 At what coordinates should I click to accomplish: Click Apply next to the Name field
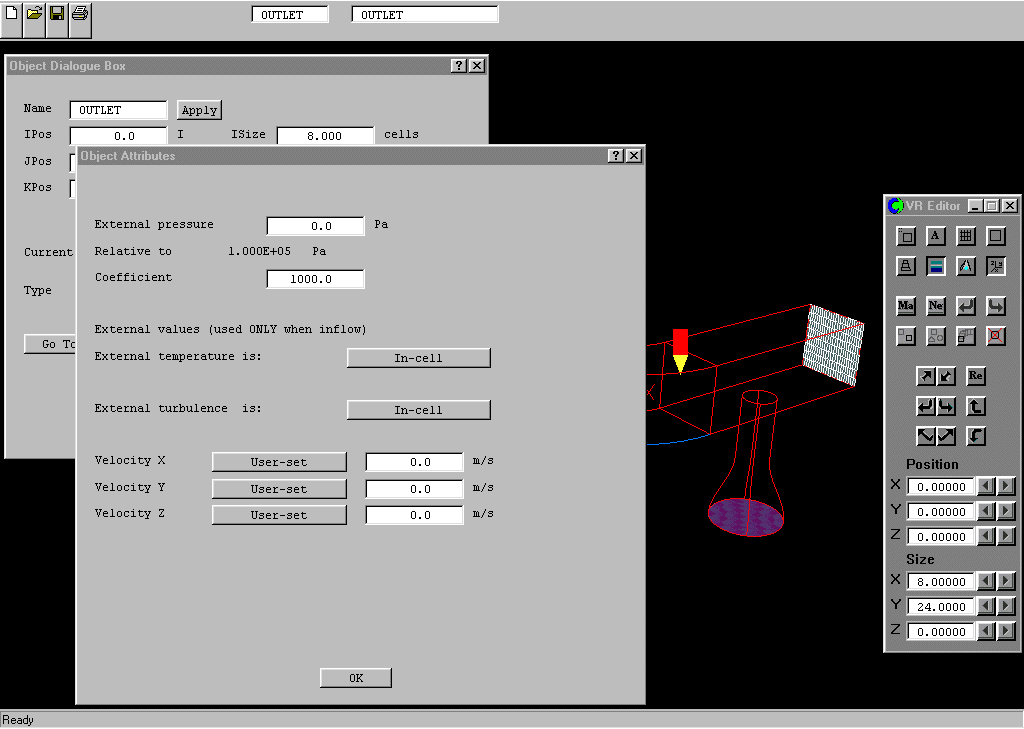coord(199,110)
